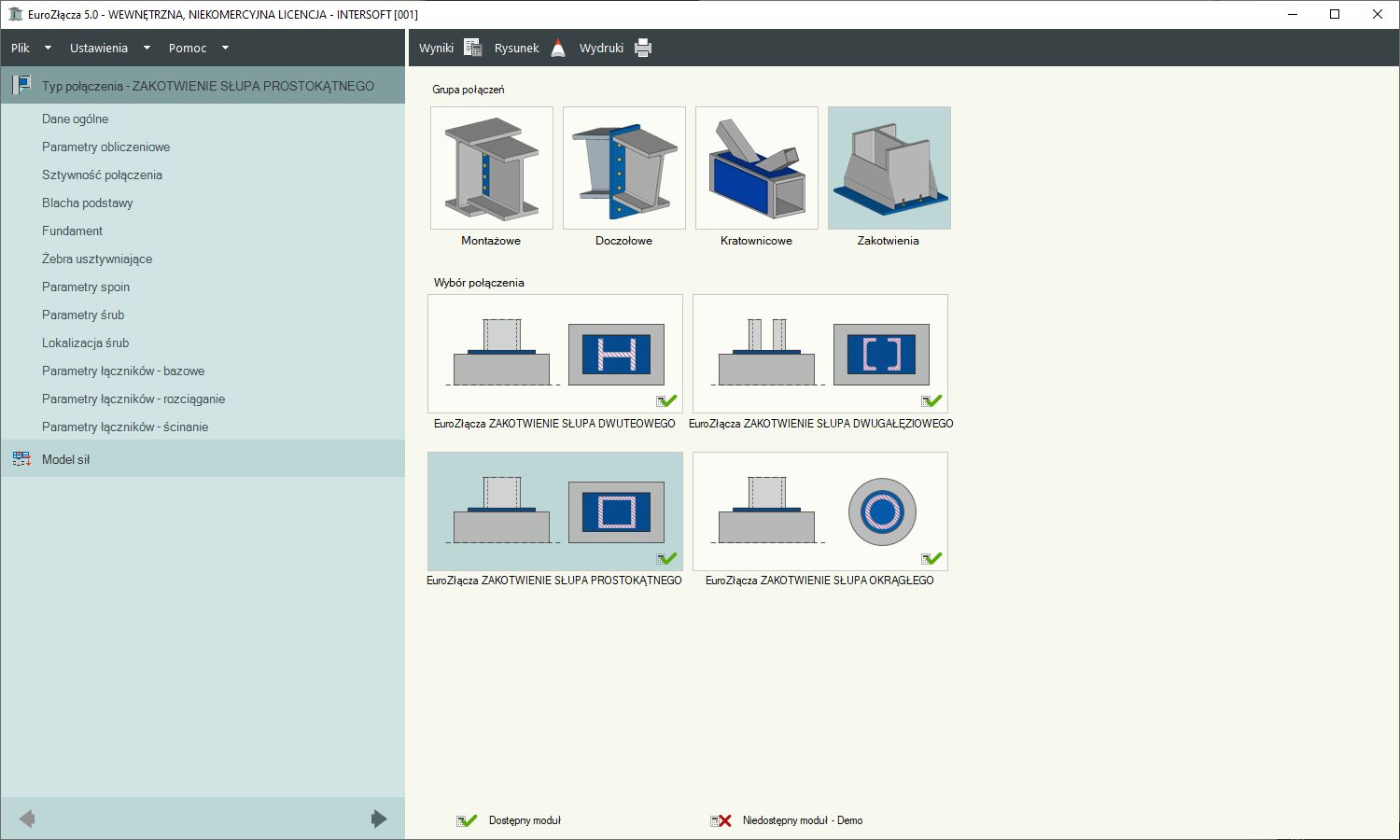Image resolution: width=1400 pixels, height=840 pixels.
Task: Click green check on PROSTOKĄTNEGO tile
Action: point(666,559)
